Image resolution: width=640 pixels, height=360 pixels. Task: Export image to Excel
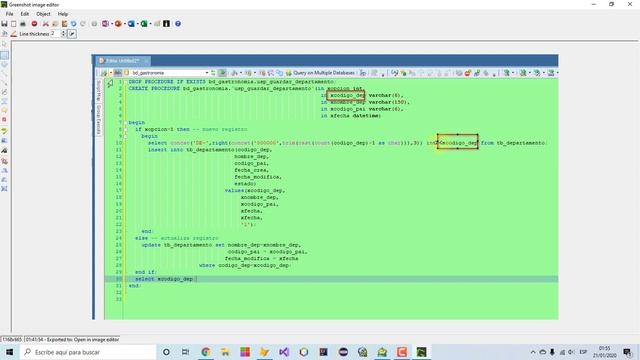click(144, 24)
